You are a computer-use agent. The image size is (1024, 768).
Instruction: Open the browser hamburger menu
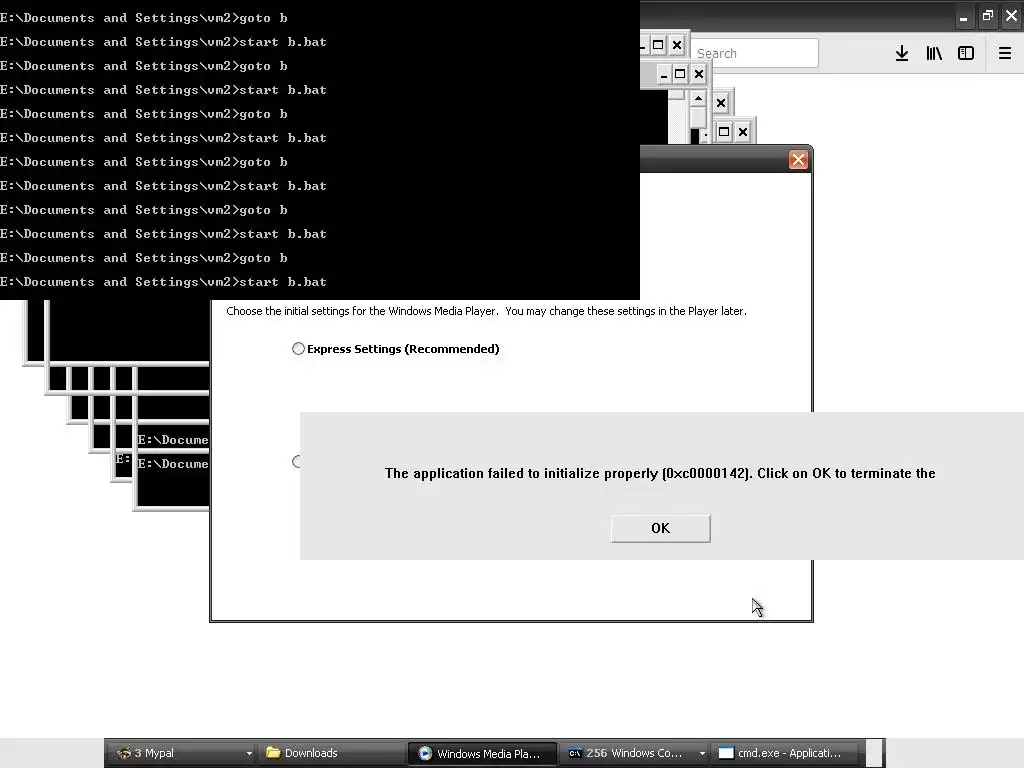1005,53
